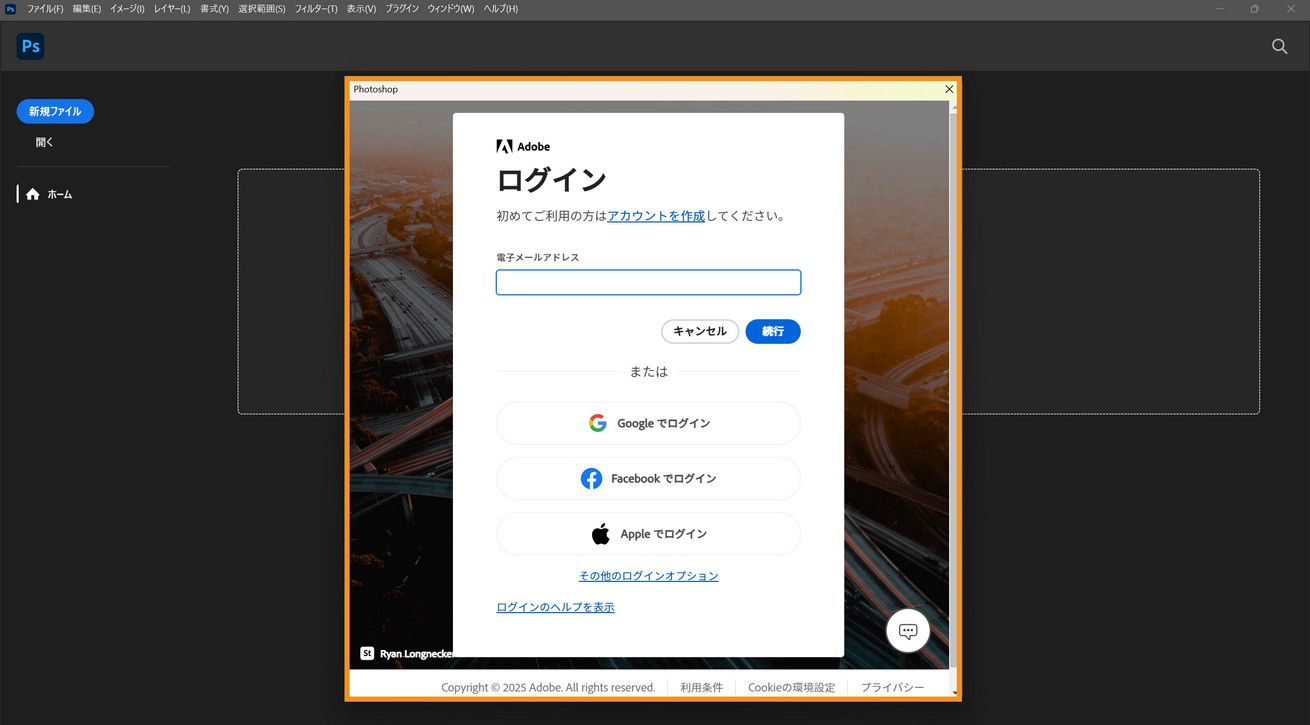The width and height of the screenshot is (1310, 725).
Task: Click the キャンセル button
Action: click(x=700, y=331)
